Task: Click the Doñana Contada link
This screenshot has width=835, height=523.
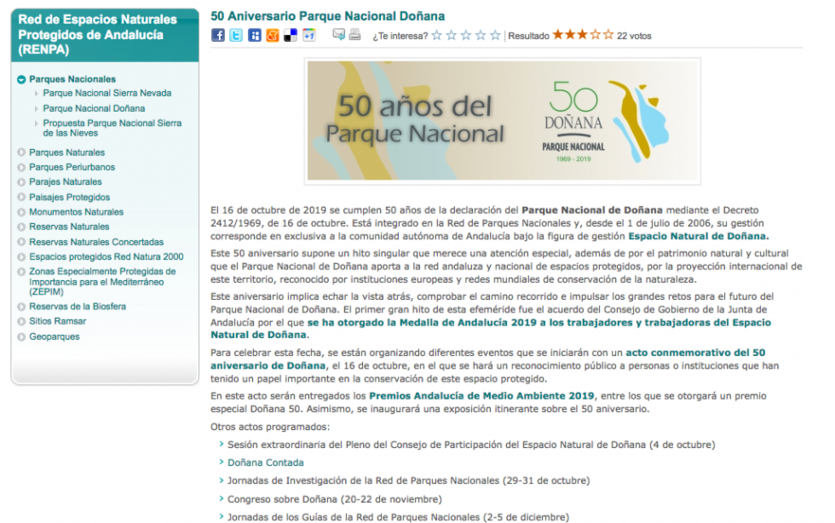Action: point(265,463)
